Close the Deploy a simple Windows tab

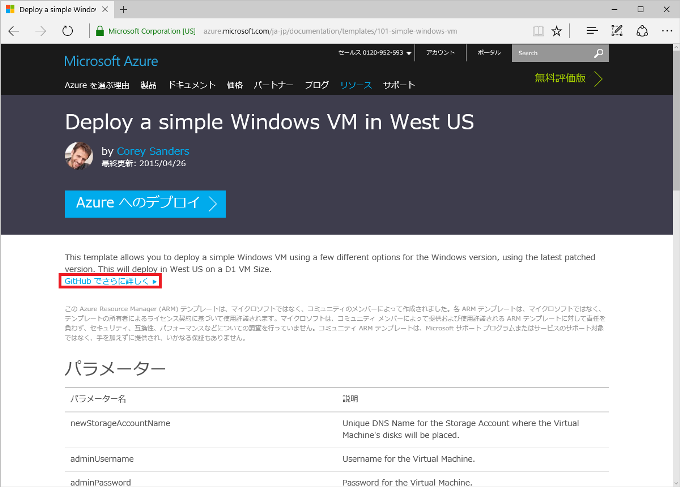tap(105, 9)
